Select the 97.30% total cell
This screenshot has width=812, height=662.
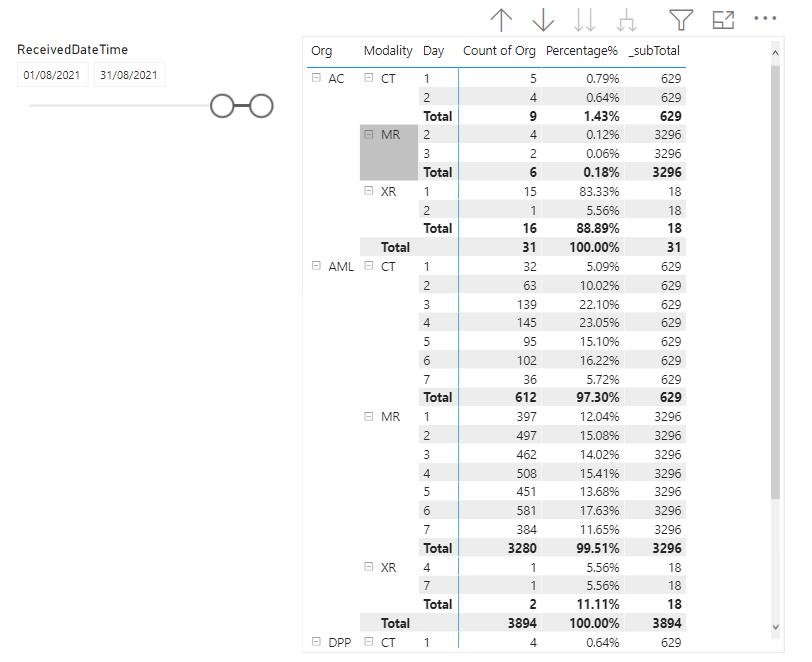point(583,397)
